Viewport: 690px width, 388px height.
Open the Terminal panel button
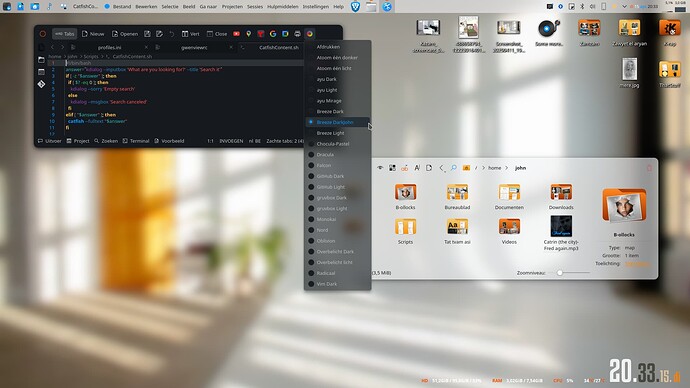click(x=136, y=141)
